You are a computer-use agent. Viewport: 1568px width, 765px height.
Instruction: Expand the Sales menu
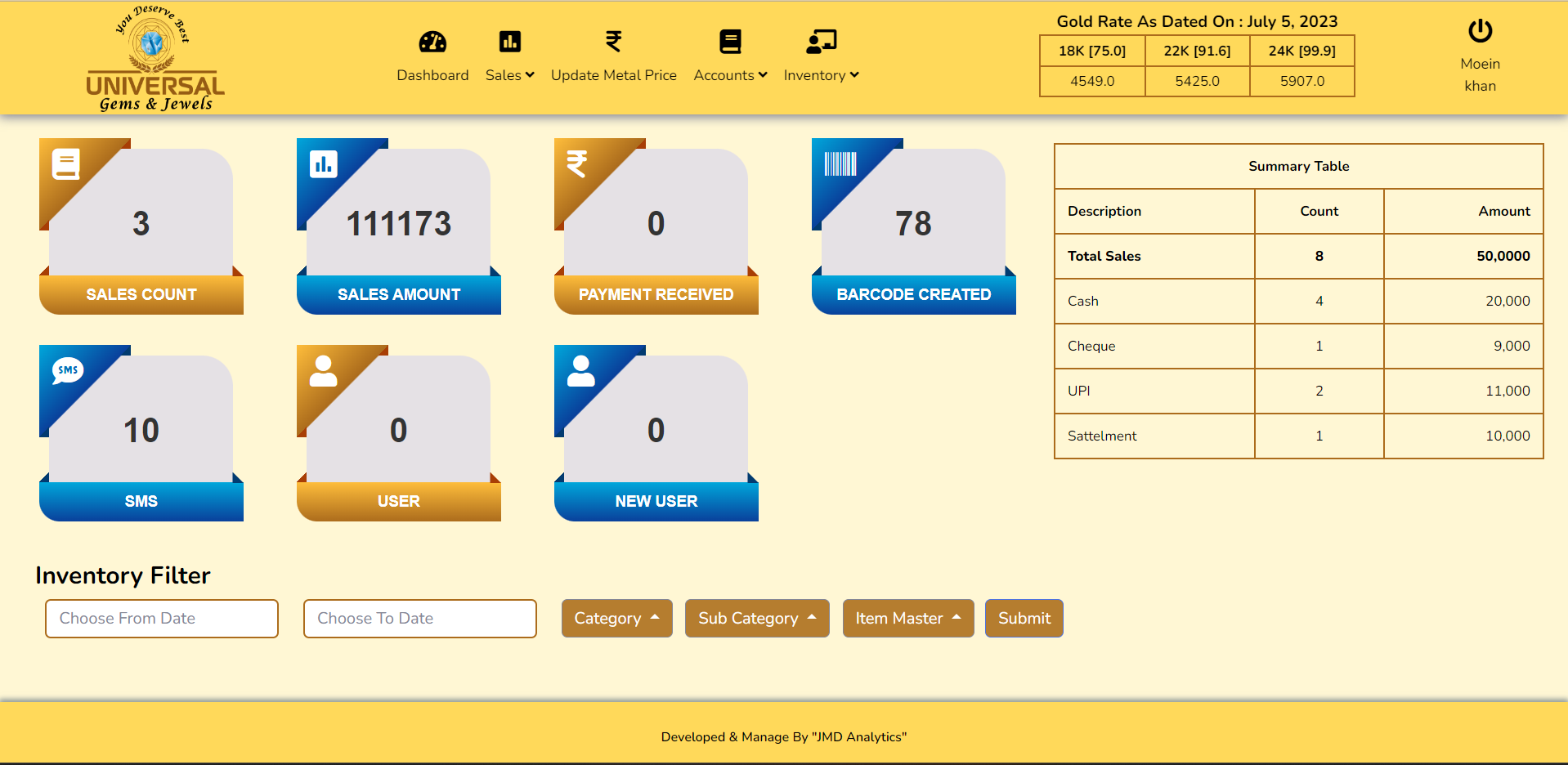coord(510,75)
